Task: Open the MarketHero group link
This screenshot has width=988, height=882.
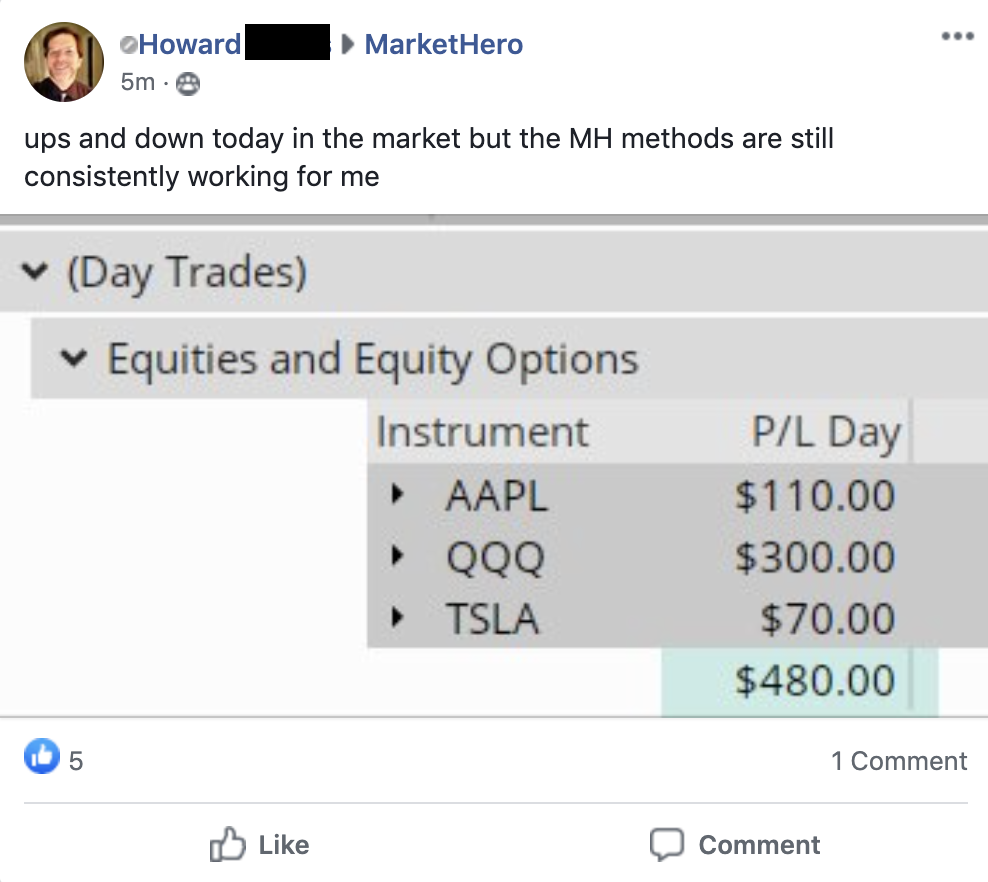Action: tap(443, 45)
